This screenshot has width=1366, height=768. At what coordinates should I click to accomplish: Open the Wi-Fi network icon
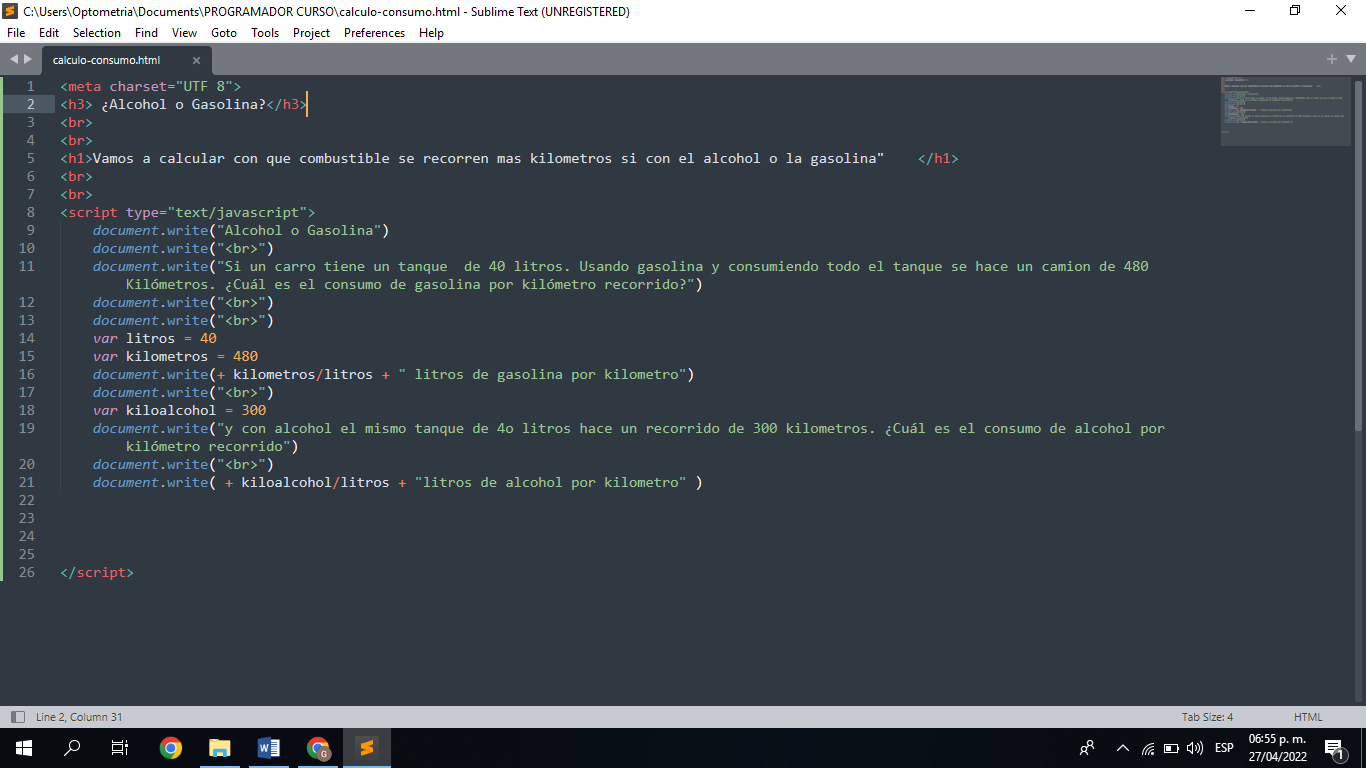(x=1147, y=748)
